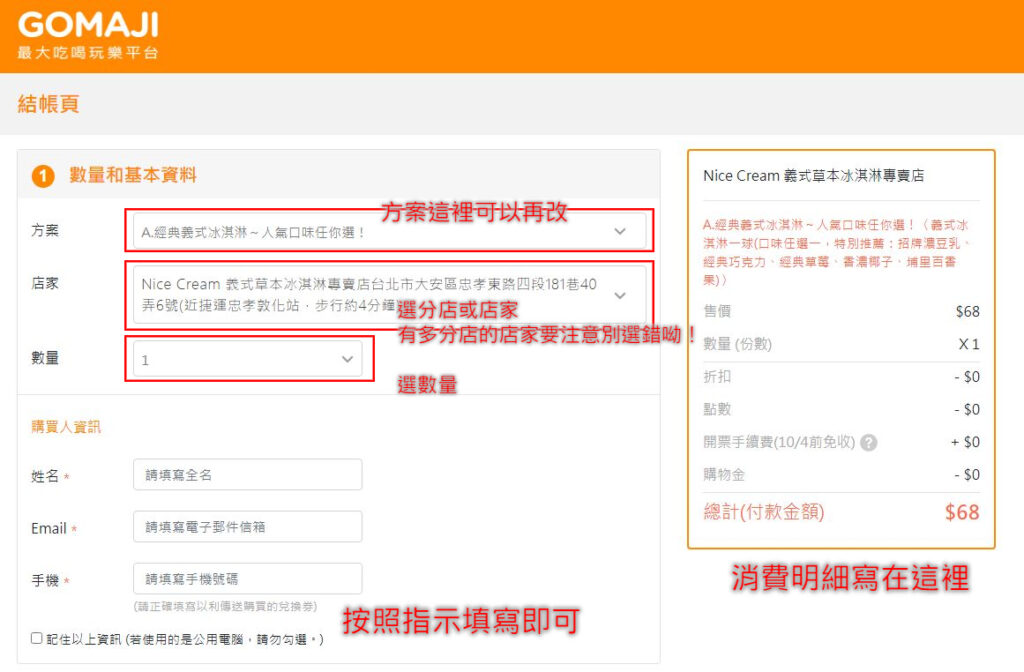This screenshot has height=672, width=1024.
Task: Open the 方案 plan dropdown
Action: (x=388, y=231)
